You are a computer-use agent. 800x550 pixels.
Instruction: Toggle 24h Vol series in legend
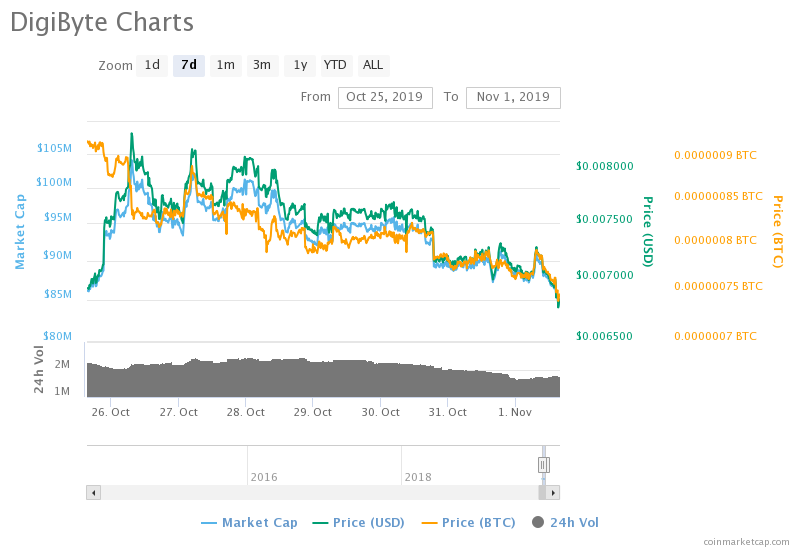click(x=565, y=522)
